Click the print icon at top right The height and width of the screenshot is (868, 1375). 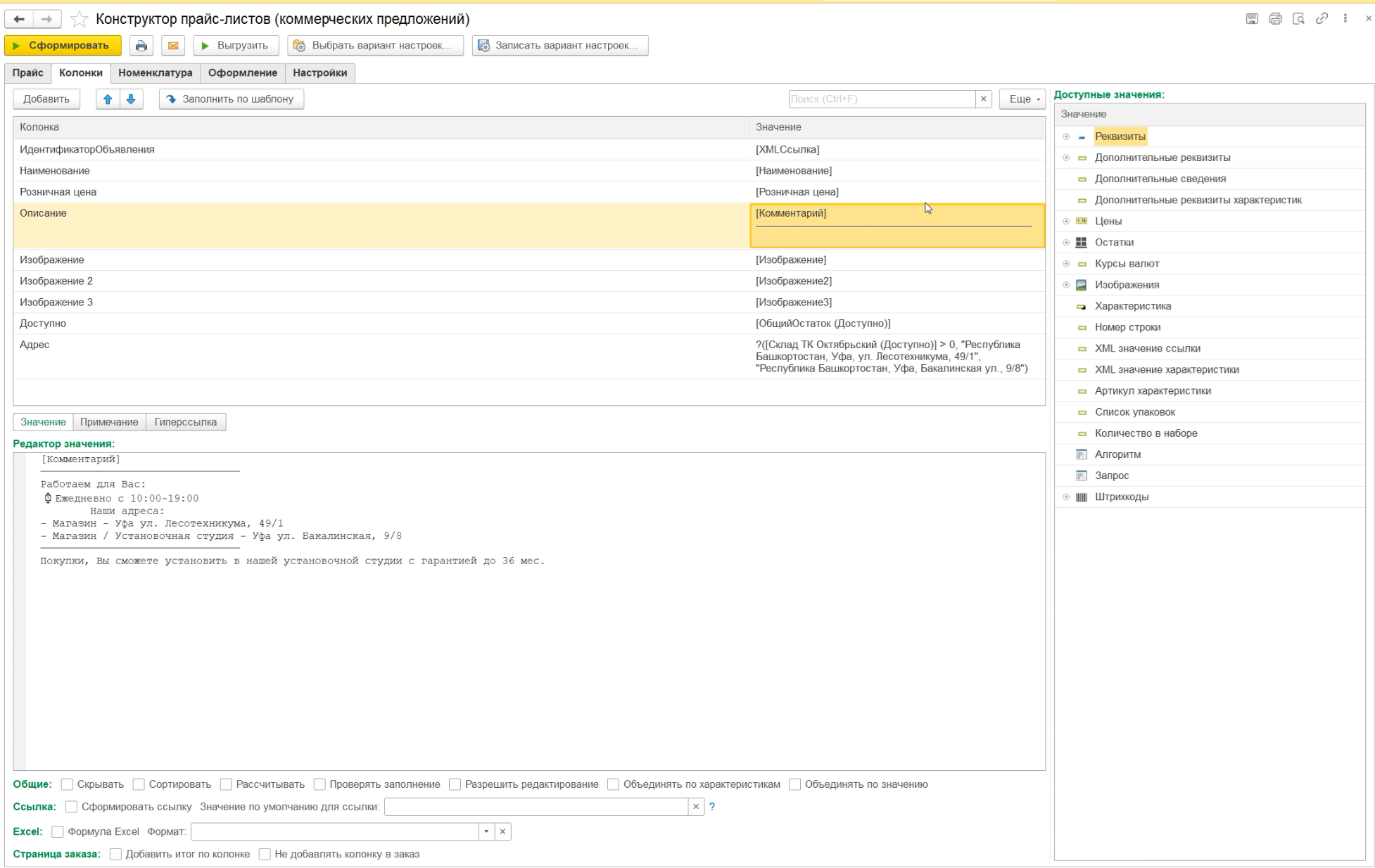coord(1275,19)
